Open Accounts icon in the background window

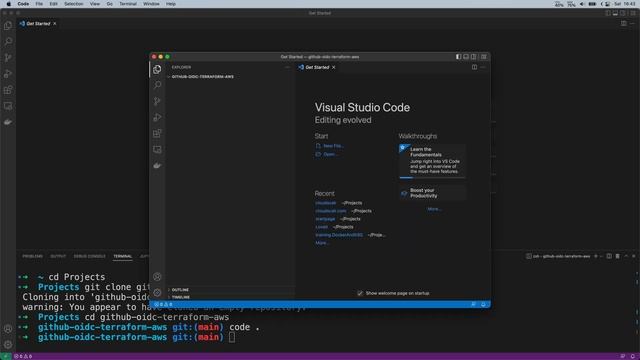pos(8,329)
